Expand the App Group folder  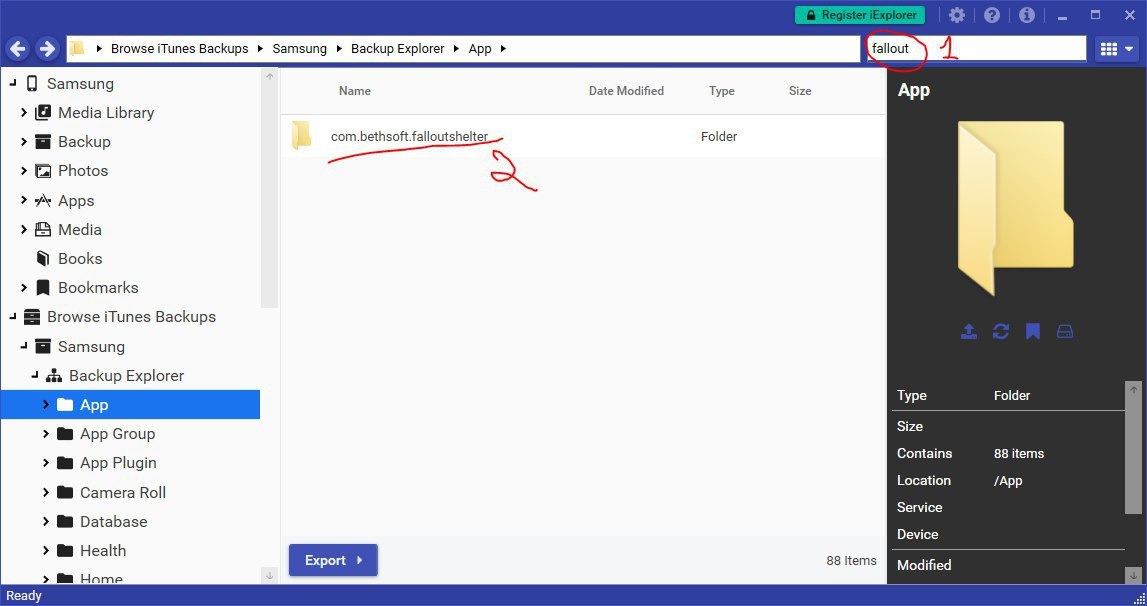(45, 434)
